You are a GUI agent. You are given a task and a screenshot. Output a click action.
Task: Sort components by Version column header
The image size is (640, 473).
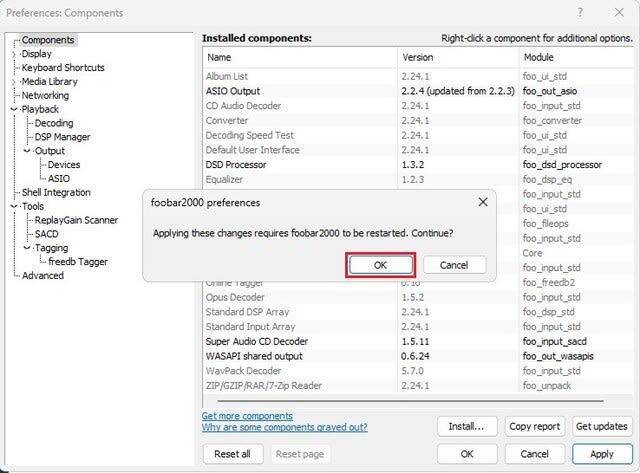tap(458, 58)
